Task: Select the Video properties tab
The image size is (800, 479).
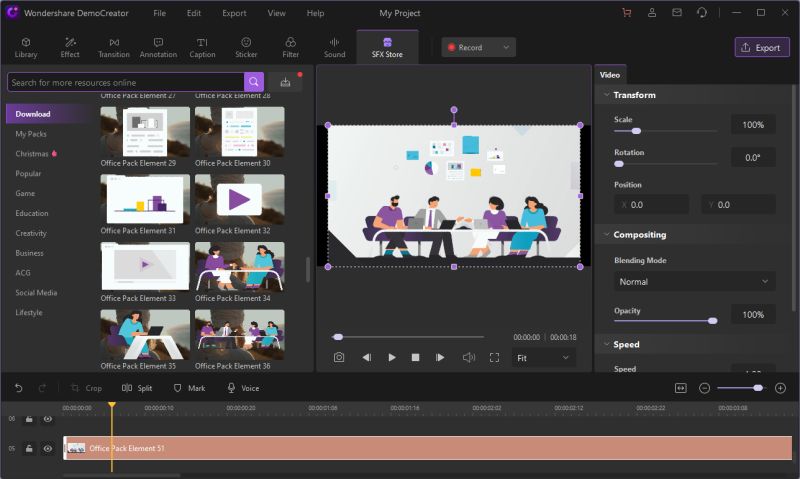Action: 610,74
